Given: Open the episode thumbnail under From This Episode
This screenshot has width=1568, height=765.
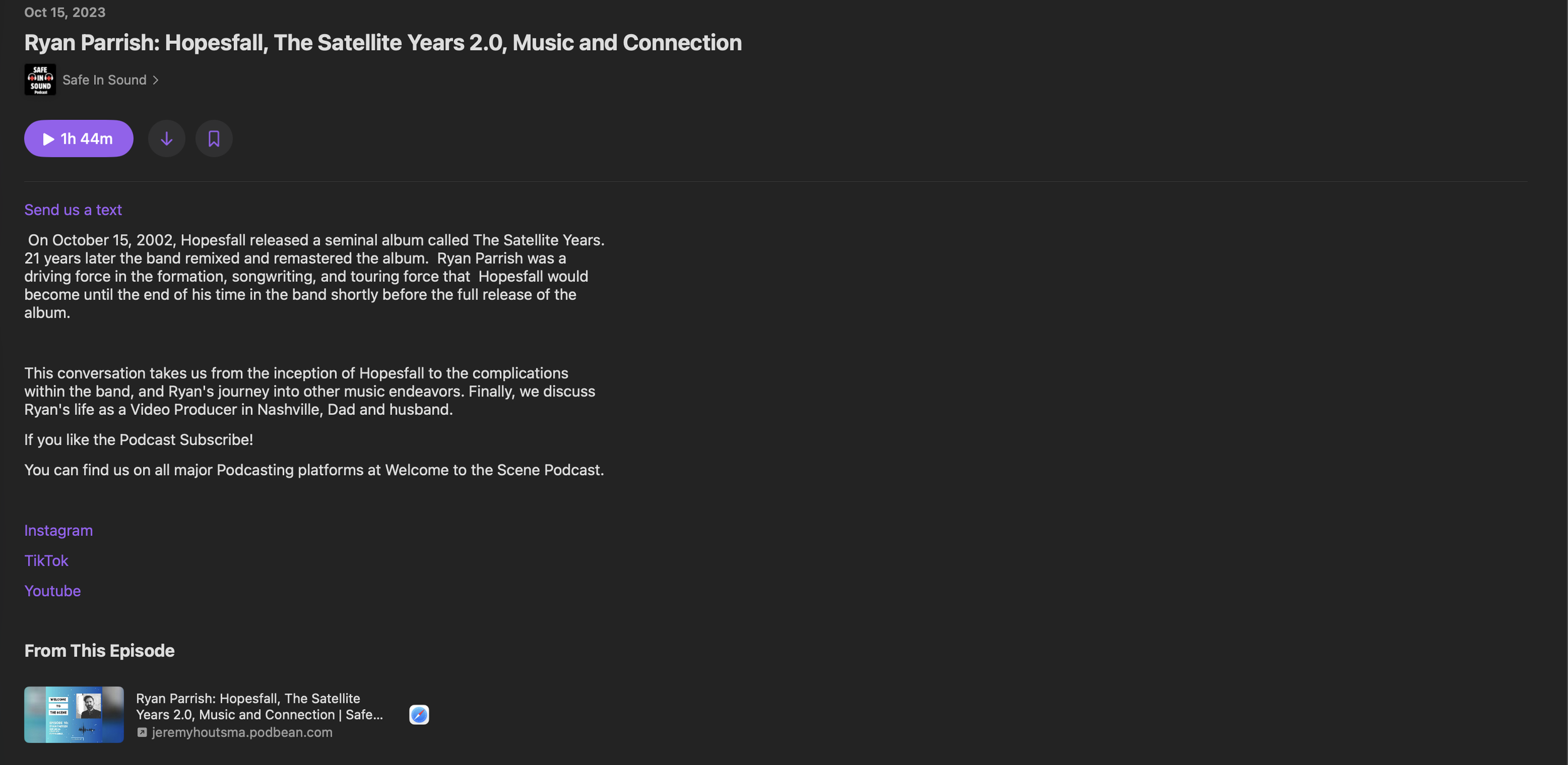Looking at the screenshot, I should (74, 715).
